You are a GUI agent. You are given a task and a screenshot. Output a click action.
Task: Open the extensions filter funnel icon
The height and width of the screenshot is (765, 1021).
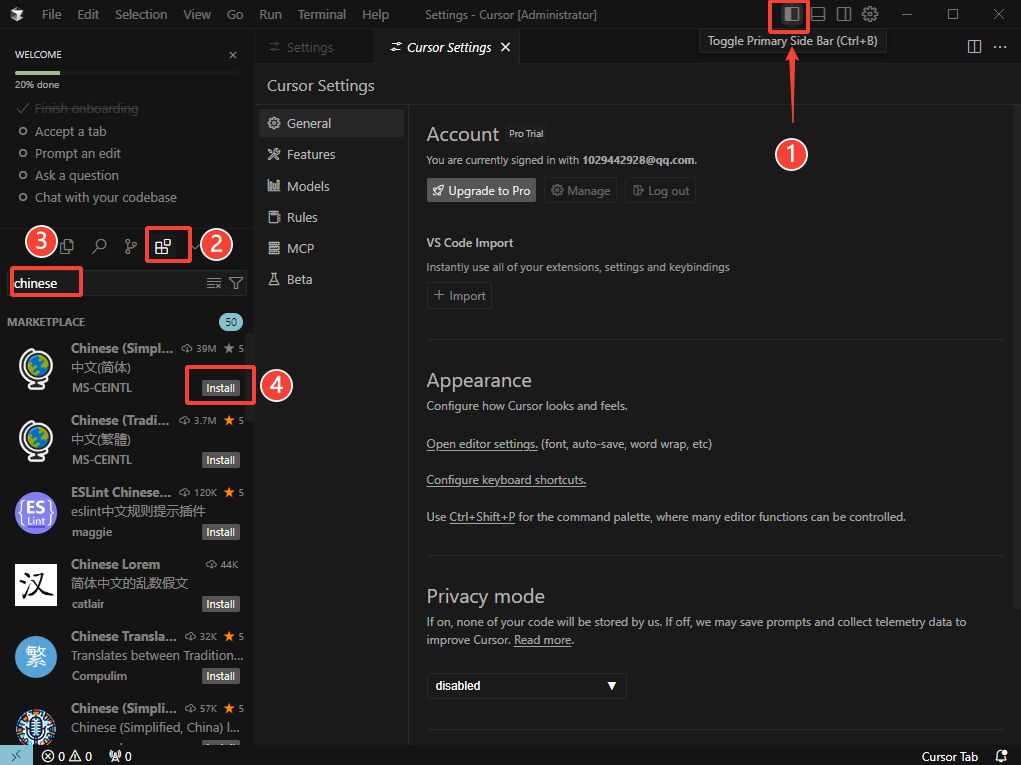point(236,283)
